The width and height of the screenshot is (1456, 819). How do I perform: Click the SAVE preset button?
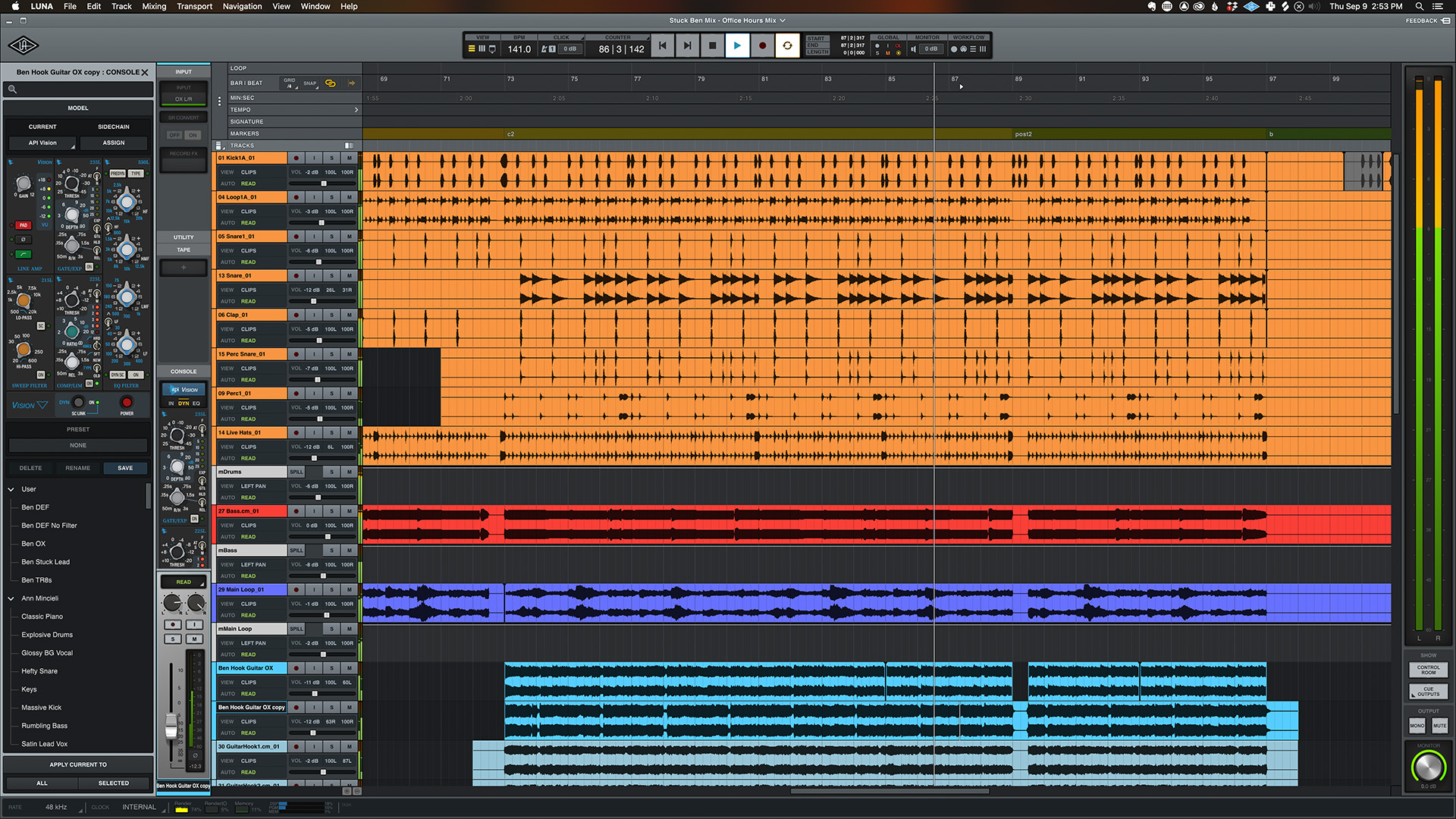pos(125,468)
